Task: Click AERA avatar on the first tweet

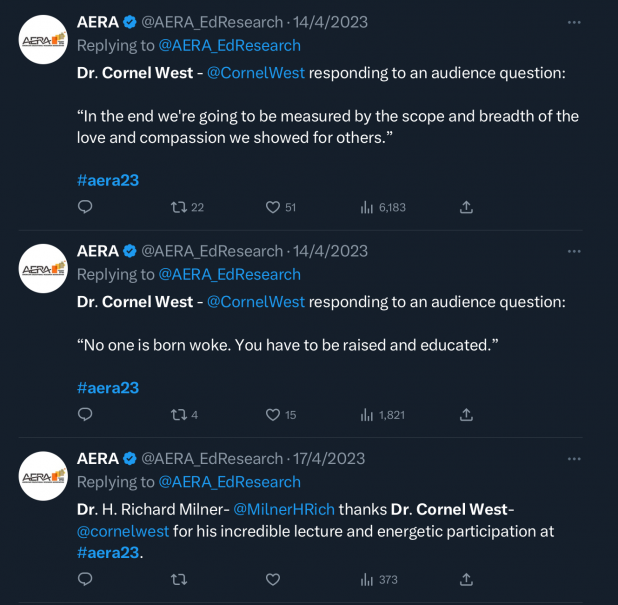Action: (43, 40)
